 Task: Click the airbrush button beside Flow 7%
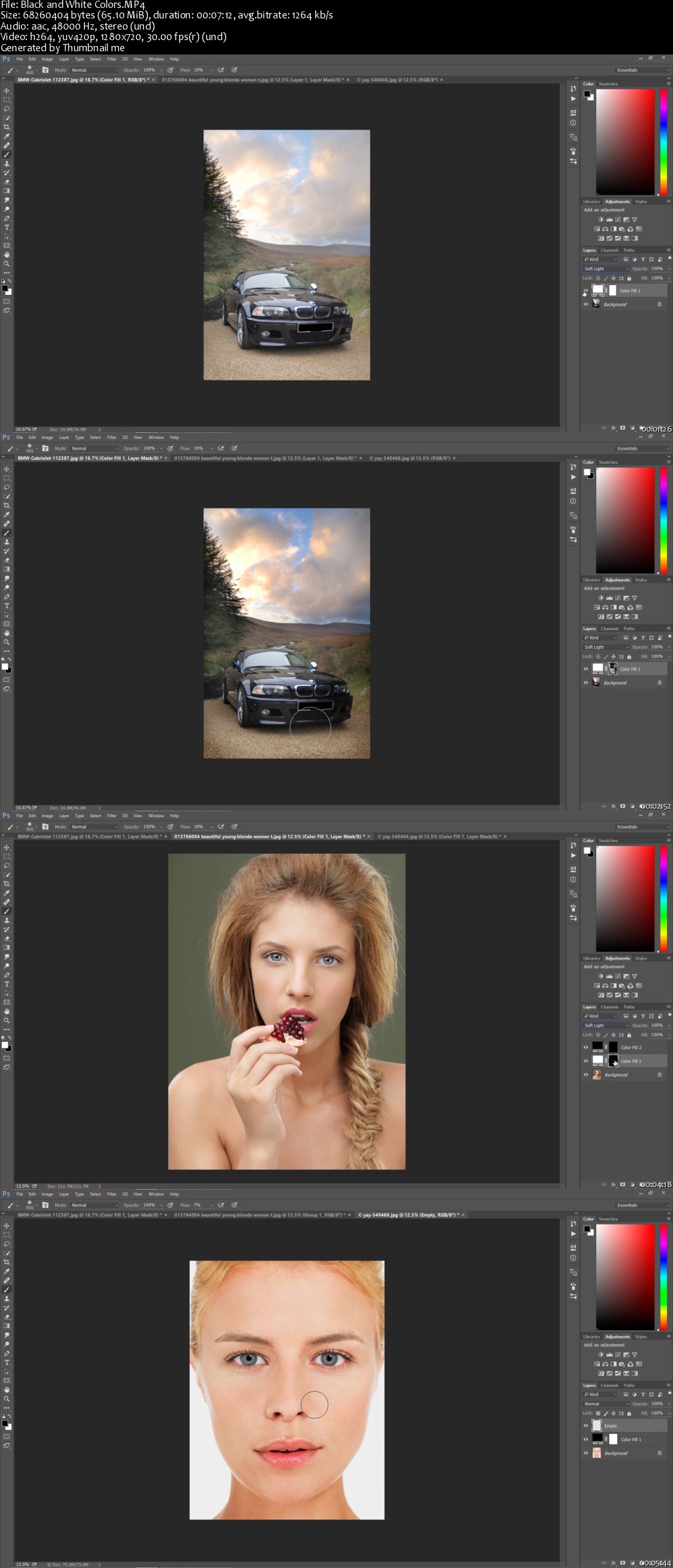(221, 1205)
